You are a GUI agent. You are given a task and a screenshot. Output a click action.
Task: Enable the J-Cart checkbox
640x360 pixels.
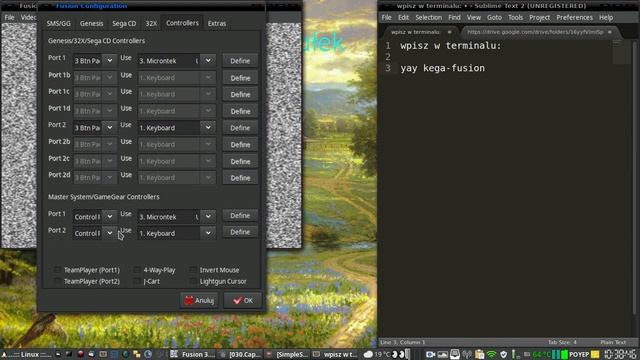137,281
